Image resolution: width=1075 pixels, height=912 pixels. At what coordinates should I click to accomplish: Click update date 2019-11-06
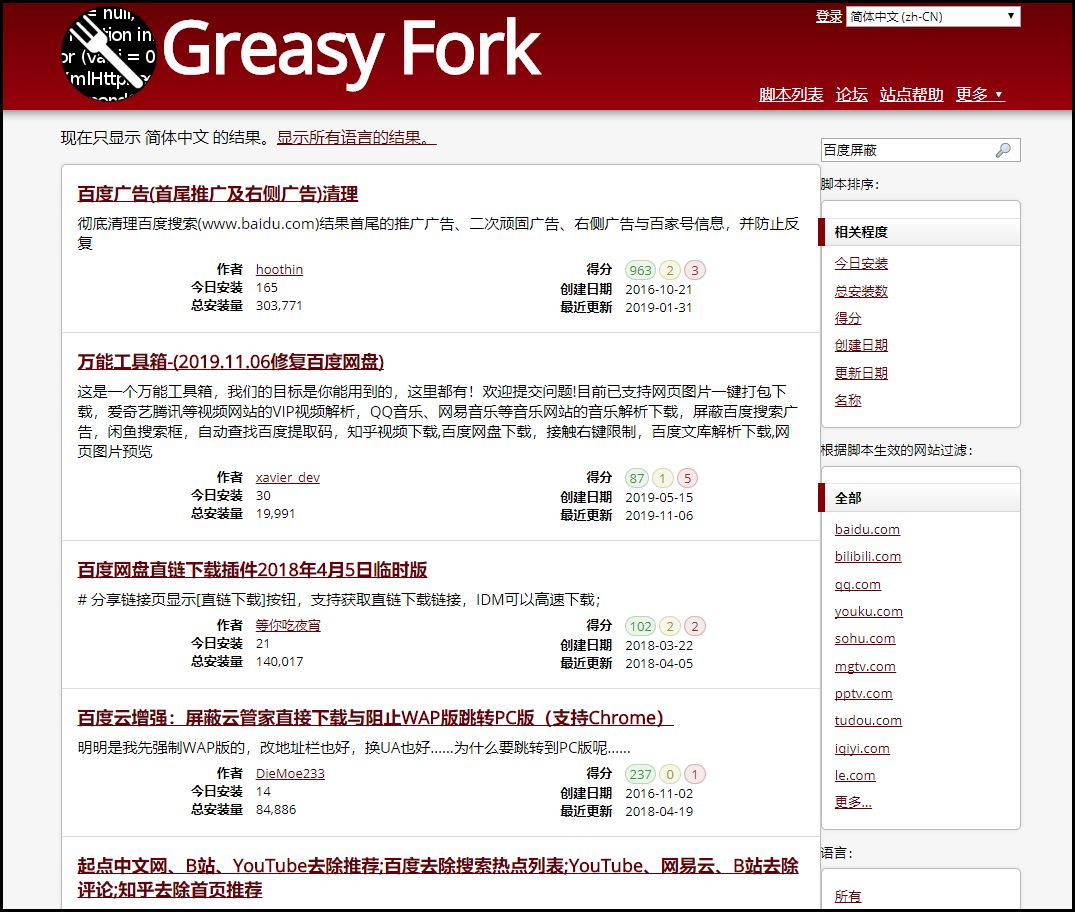[659, 516]
